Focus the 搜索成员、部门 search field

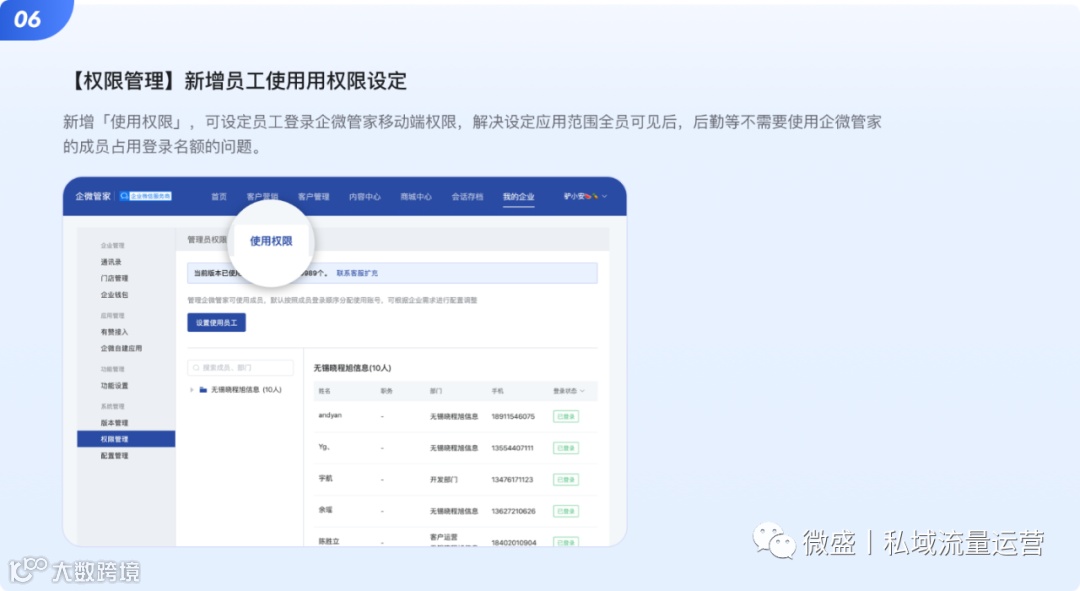pyautogui.click(x=240, y=368)
